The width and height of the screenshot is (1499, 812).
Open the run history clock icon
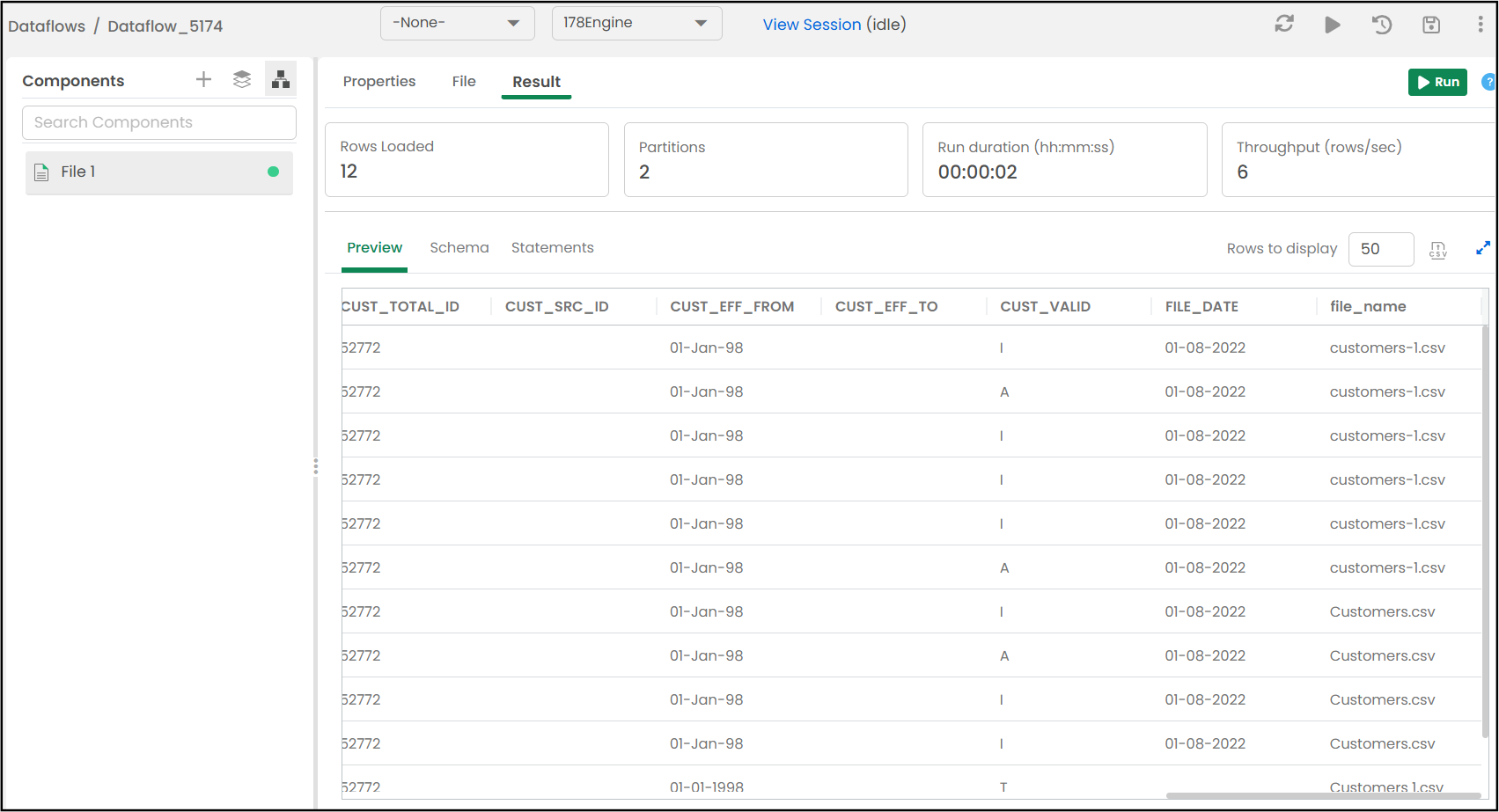1382,25
